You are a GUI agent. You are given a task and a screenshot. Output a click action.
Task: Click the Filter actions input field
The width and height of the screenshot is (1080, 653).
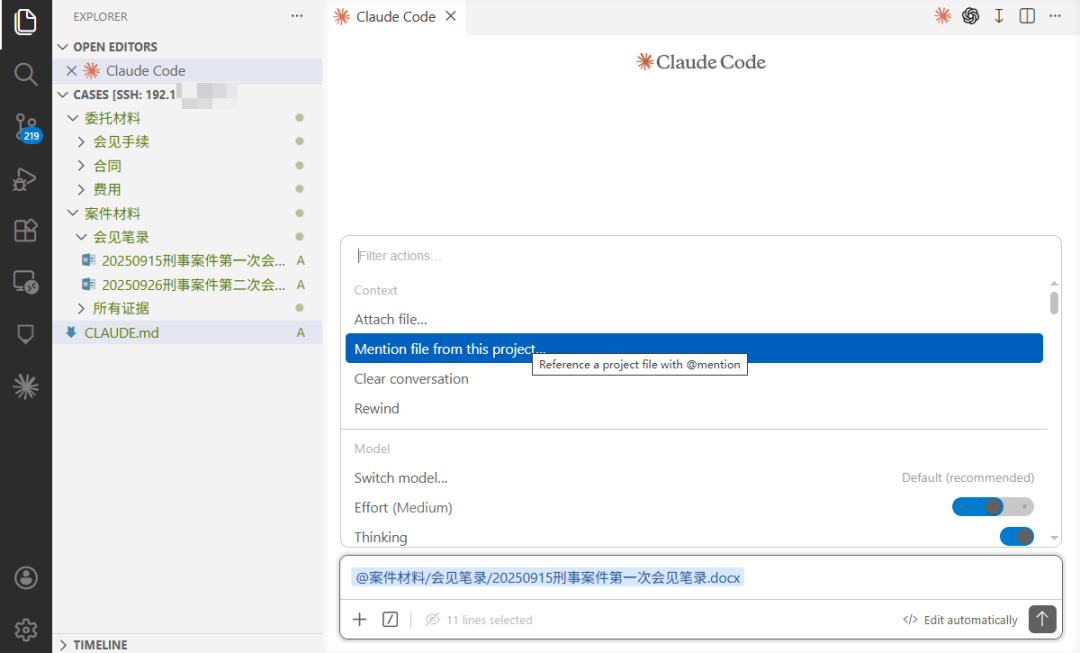[x=700, y=256]
